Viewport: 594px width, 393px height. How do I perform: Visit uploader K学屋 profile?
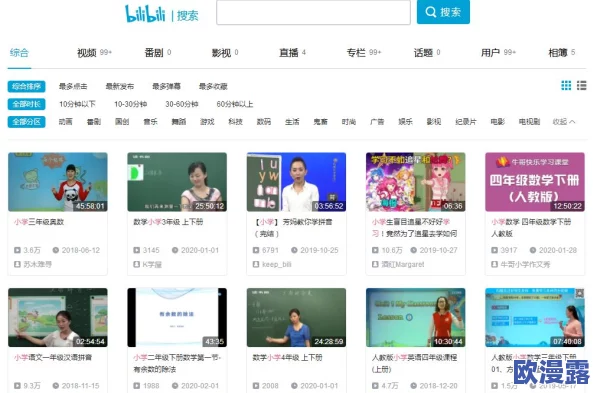[152, 264]
